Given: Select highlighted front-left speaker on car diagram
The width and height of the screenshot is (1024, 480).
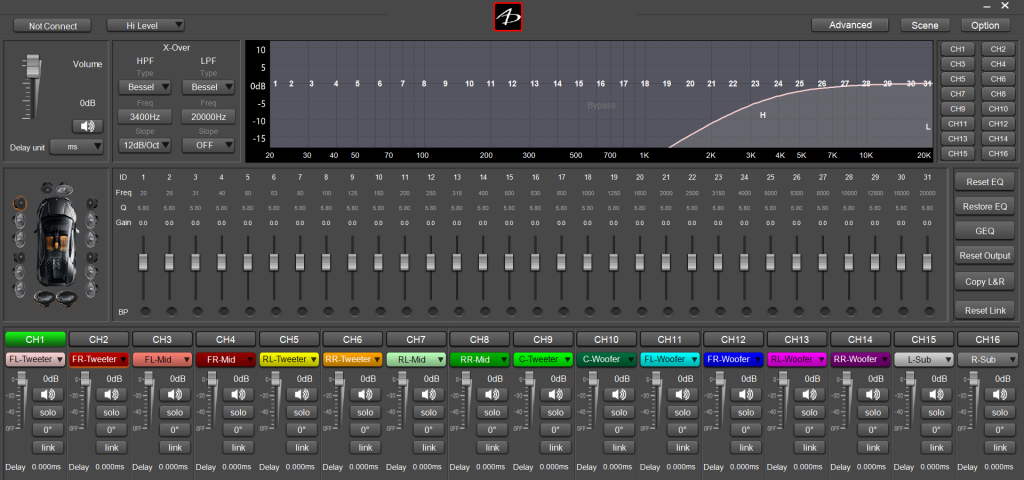Looking at the screenshot, I should pyautogui.click(x=21, y=205).
